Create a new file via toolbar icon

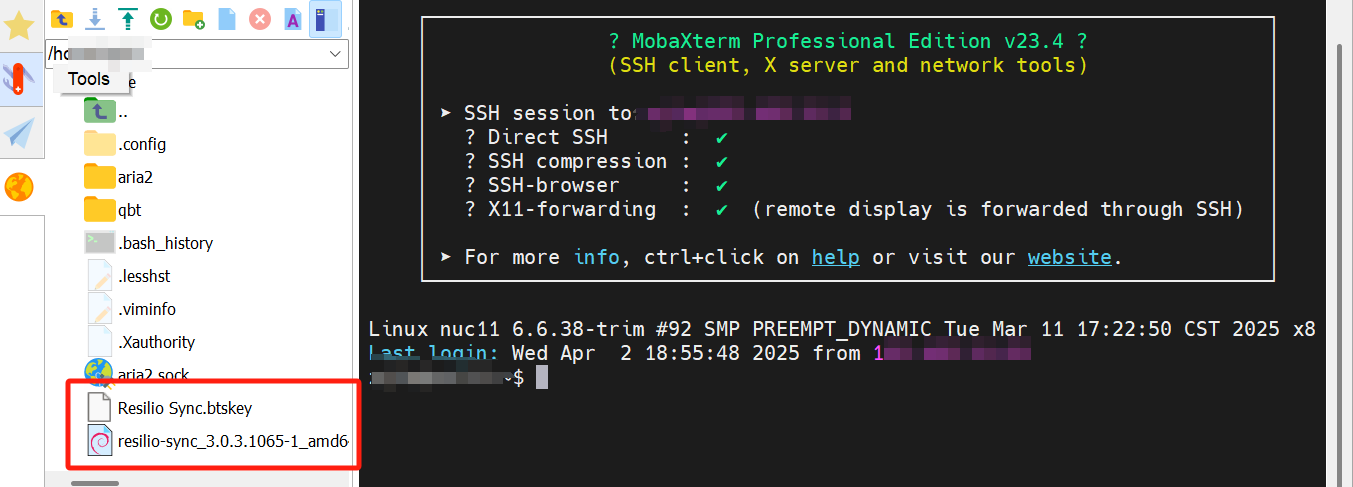click(227, 18)
